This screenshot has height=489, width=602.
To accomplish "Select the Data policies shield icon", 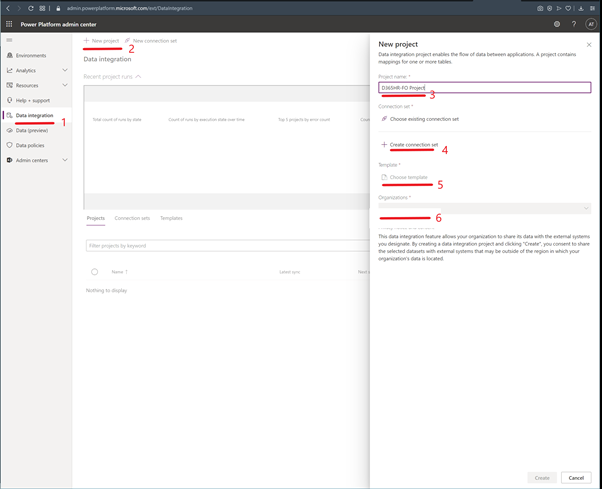I will coord(10,145).
